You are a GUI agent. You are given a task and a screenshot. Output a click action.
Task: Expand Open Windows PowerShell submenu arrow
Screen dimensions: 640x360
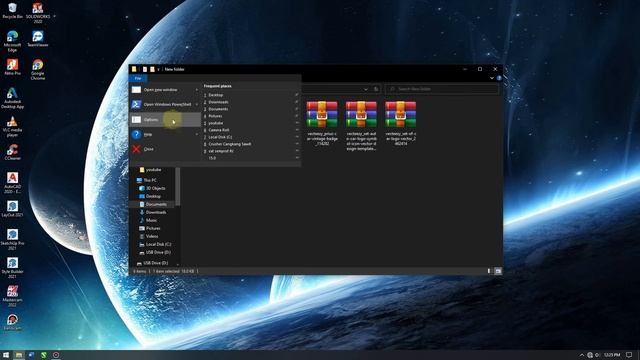(197, 104)
